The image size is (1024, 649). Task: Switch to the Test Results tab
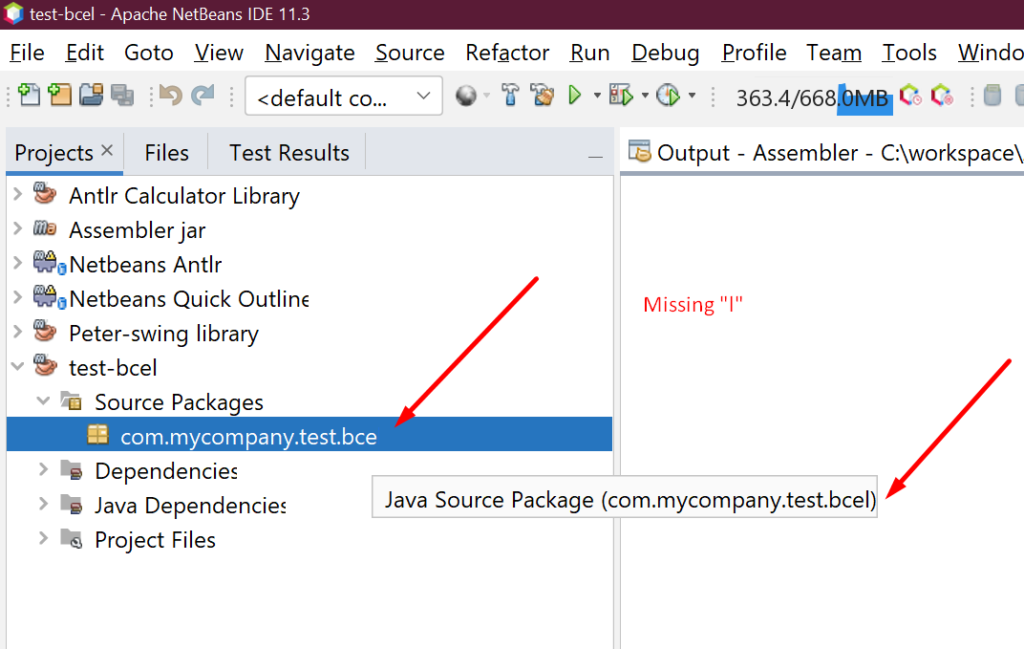click(x=289, y=153)
